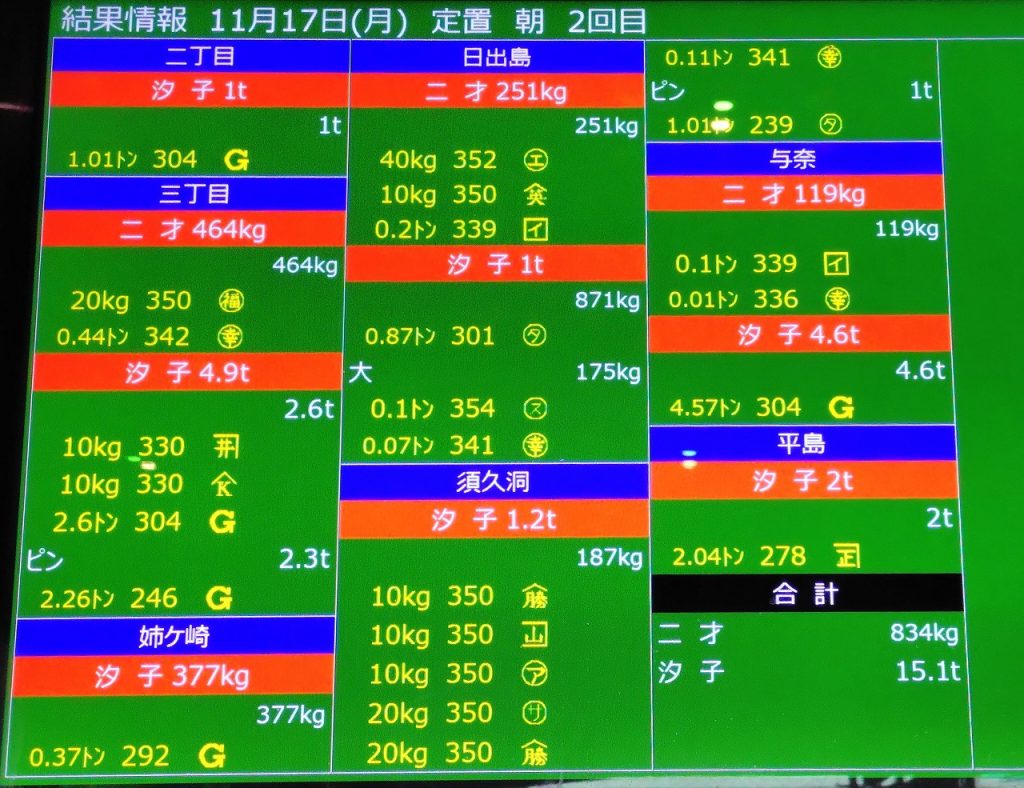The image size is (1024, 788).
Task: Select the red 汐子 1.2t bar
Action: (493, 520)
